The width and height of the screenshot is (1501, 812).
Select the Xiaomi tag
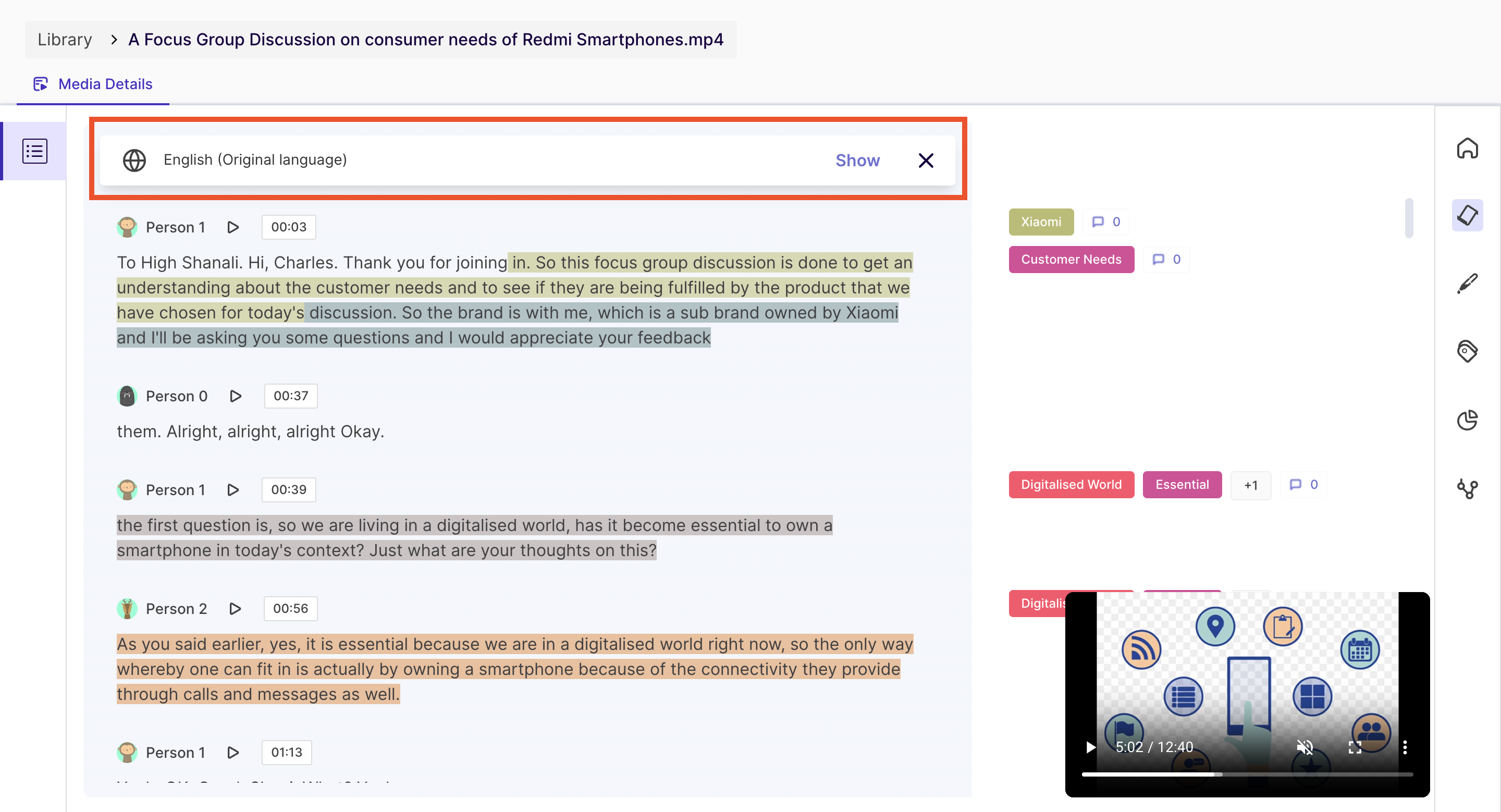pyautogui.click(x=1041, y=222)
